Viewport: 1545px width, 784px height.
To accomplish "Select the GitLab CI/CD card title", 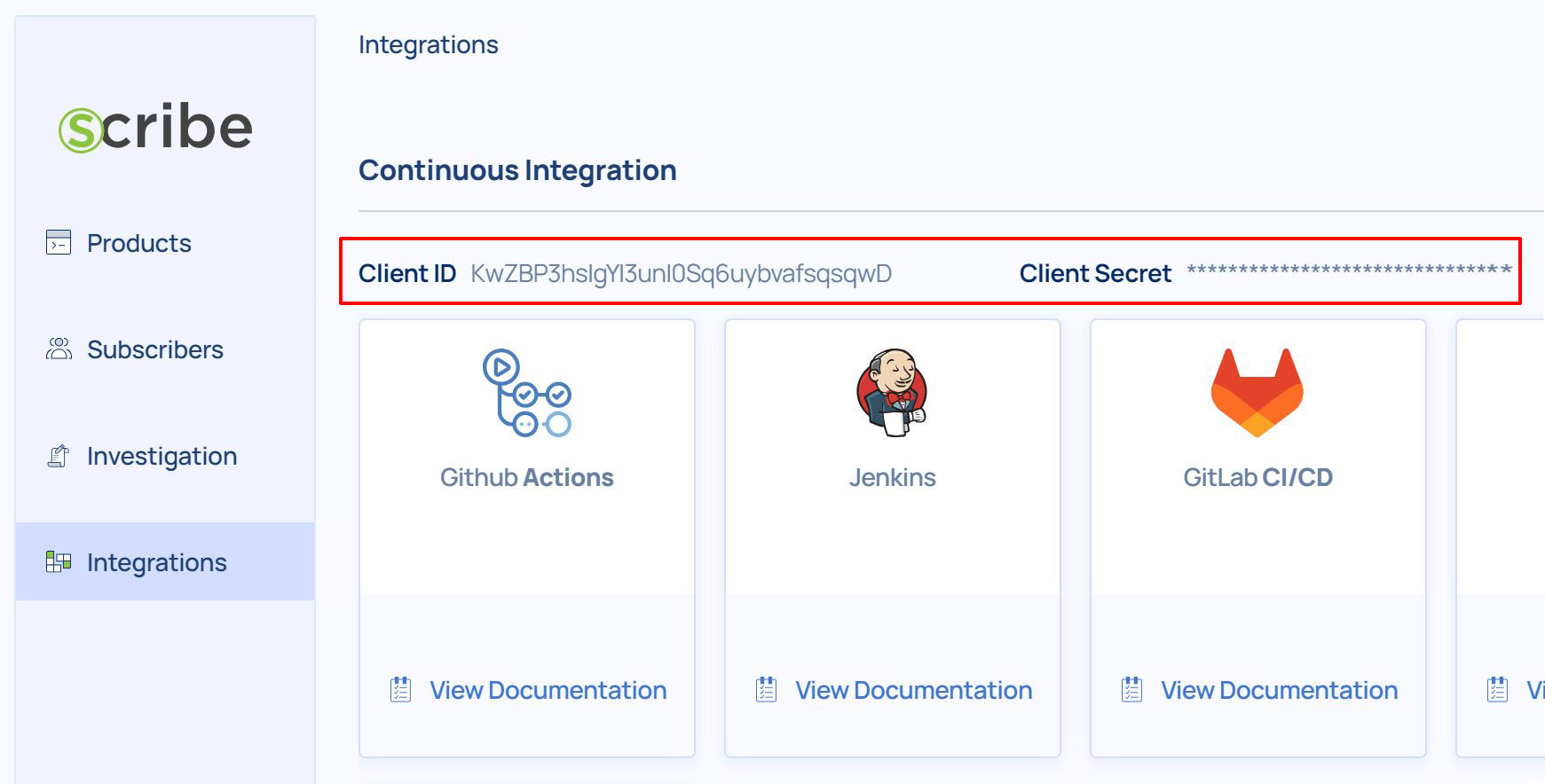I will (1258, 477).
